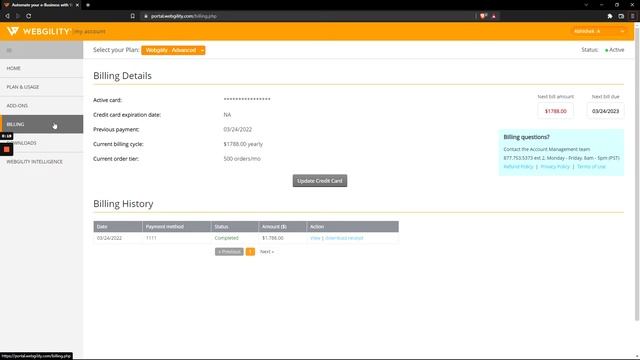
Task: Click the Next pagination link
Action: (267, 251)
